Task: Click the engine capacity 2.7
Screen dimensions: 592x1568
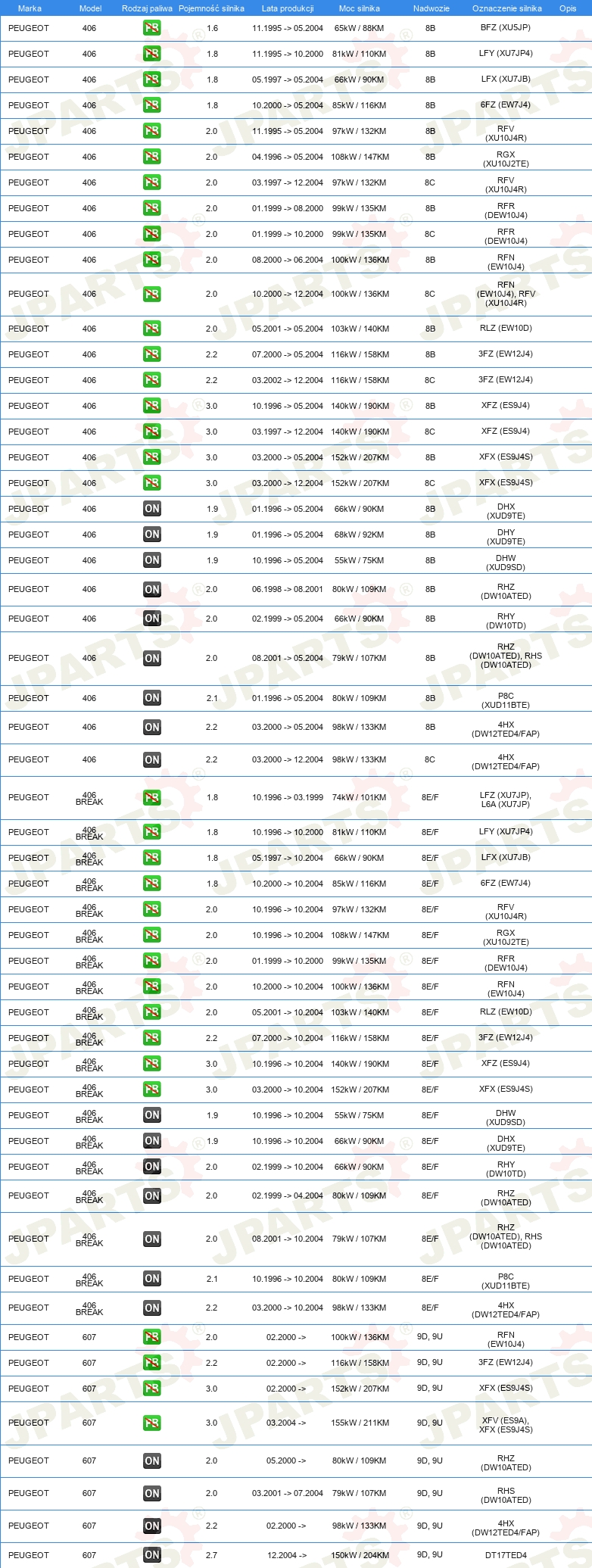Action: point(212,1555)
